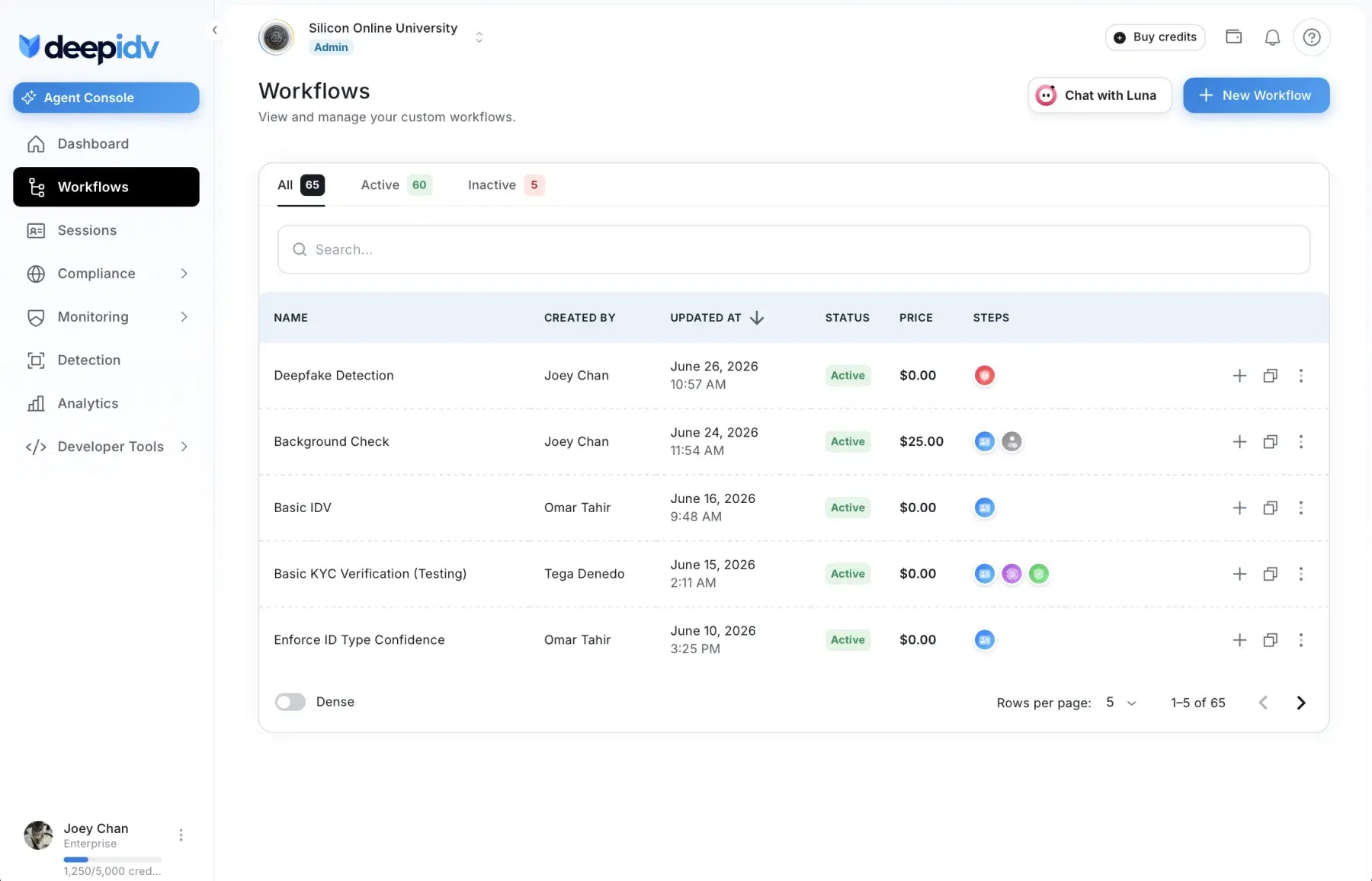
Task: Switch to the Active tab
Action: [396, 185]
